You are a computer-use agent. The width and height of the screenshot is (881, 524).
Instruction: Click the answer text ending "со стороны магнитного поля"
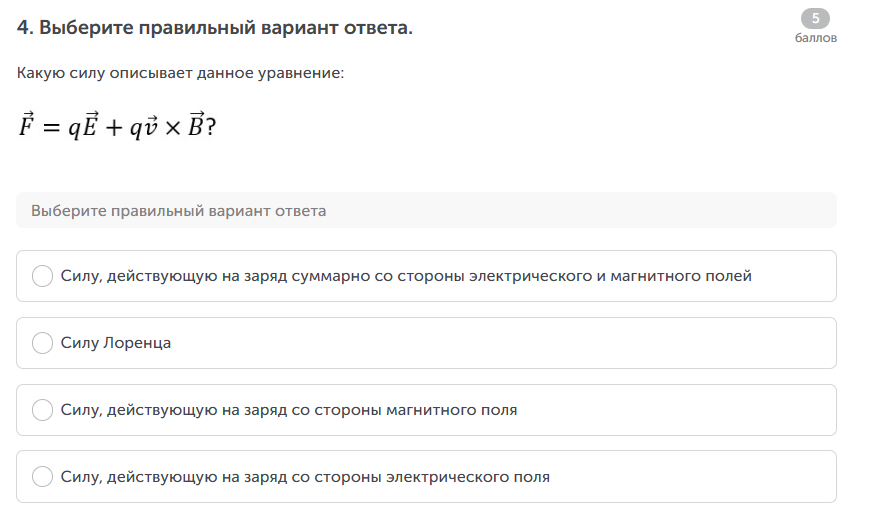click(289, 410)
